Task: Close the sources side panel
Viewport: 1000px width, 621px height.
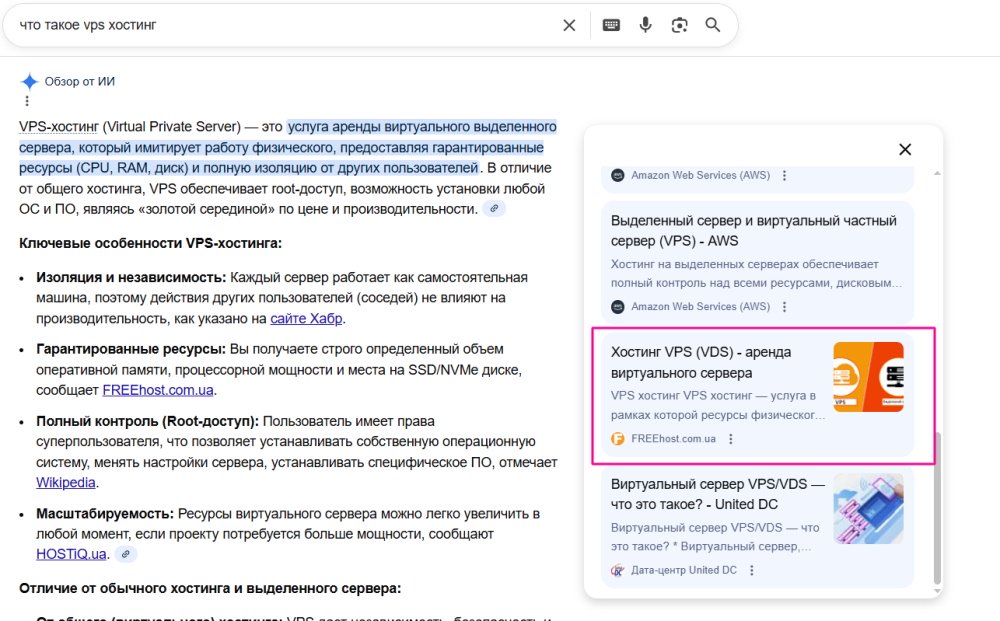Action: tap(905, 149)
